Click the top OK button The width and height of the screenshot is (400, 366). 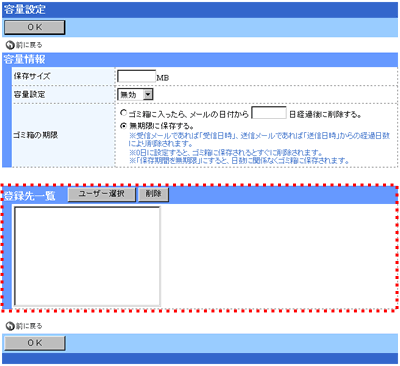[34, 27]
